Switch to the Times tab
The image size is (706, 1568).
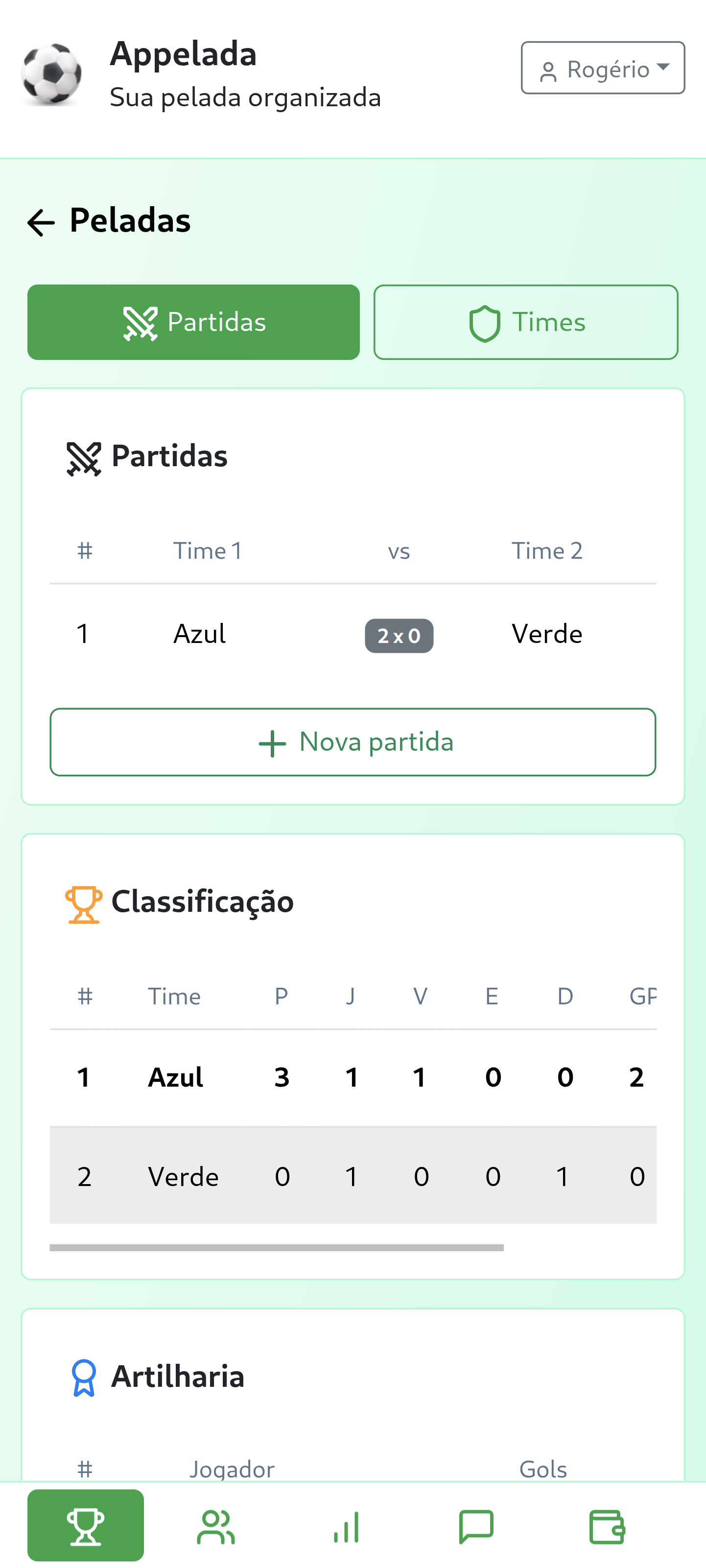tap(526, 322)
